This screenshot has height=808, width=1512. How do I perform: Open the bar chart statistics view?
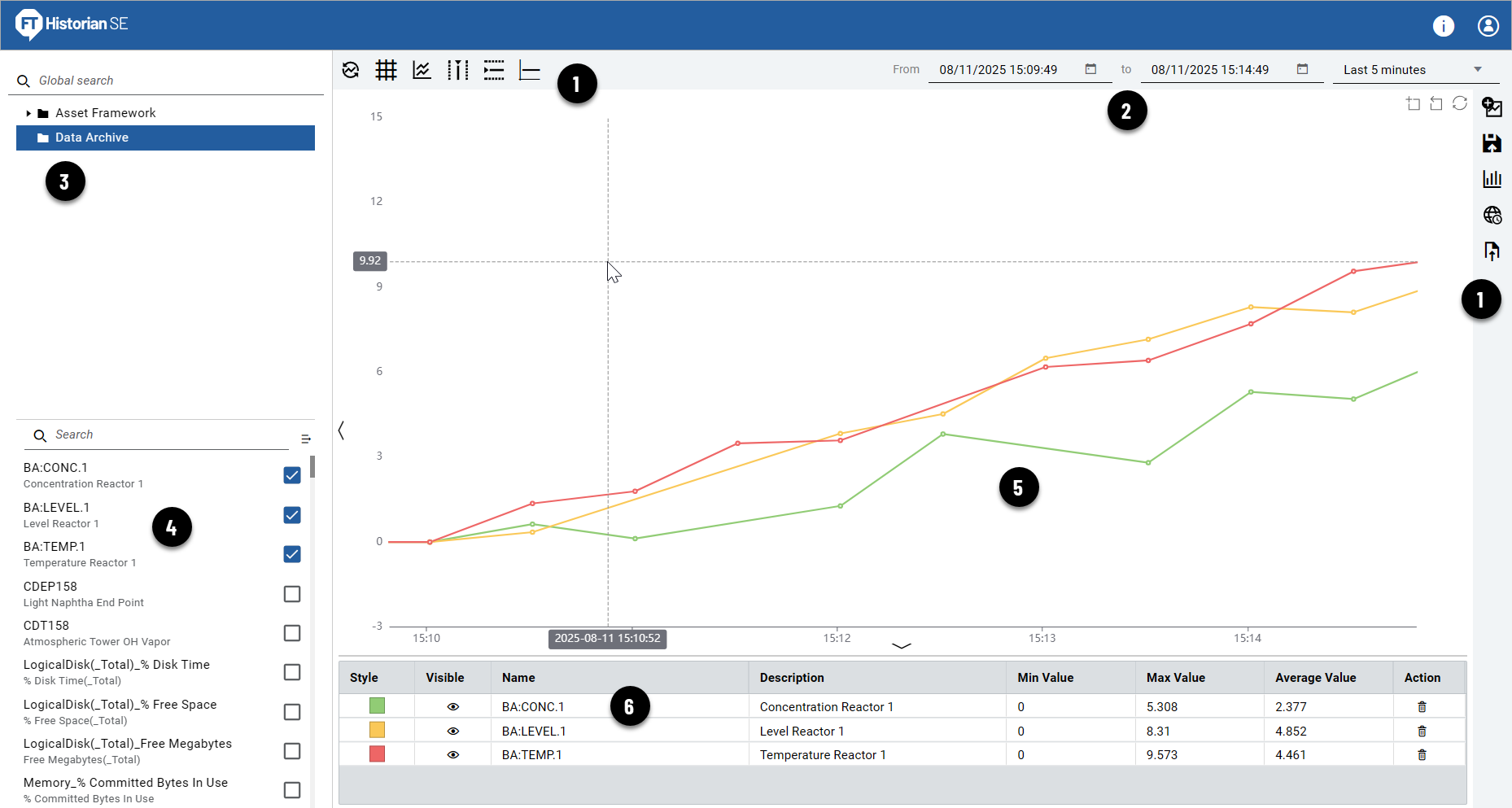[x=1492, y=179]
